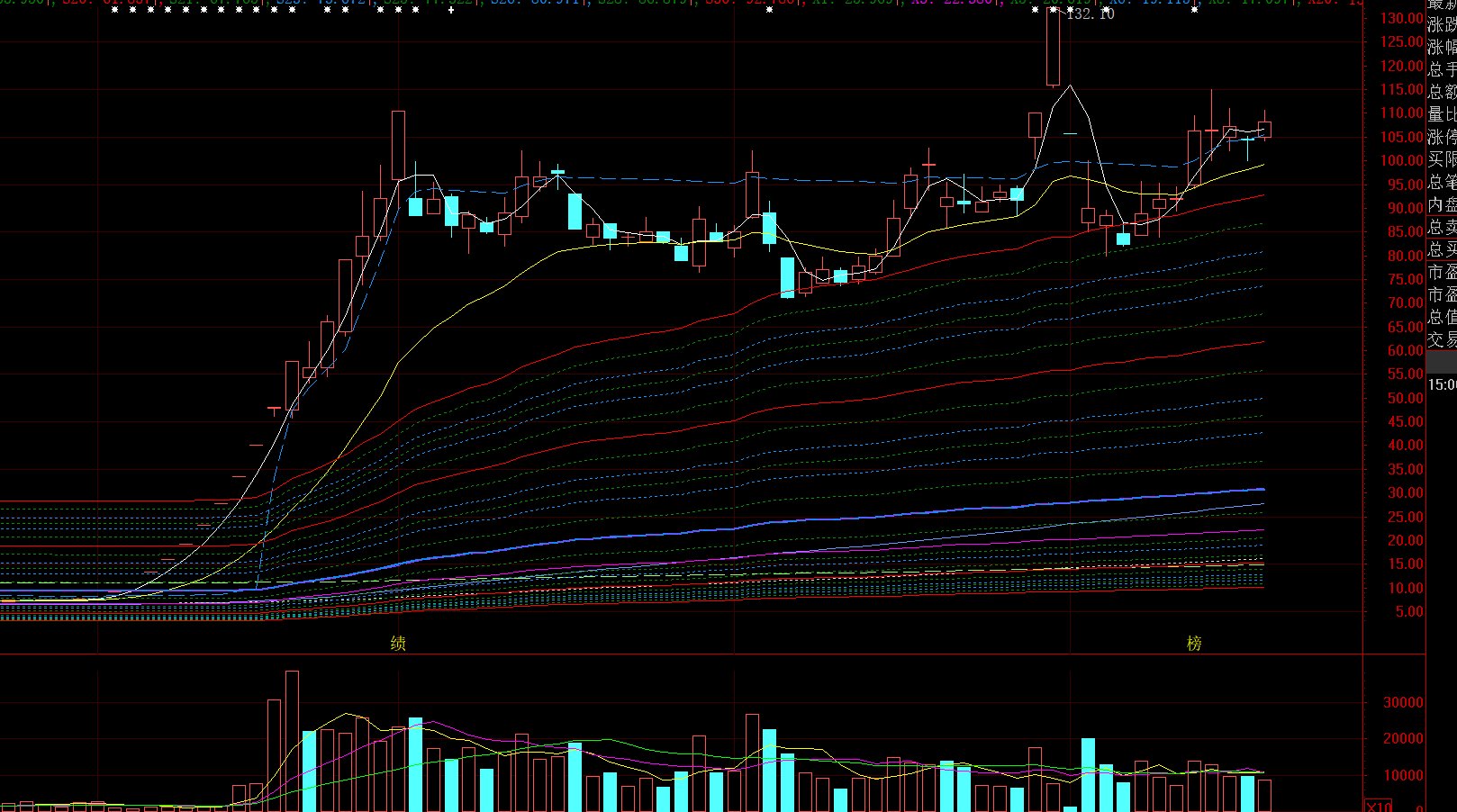Click the 50.00 price axis label
Image resolution: width=1457 pixels, height=812 pixels.
(x=1406, y=398)
